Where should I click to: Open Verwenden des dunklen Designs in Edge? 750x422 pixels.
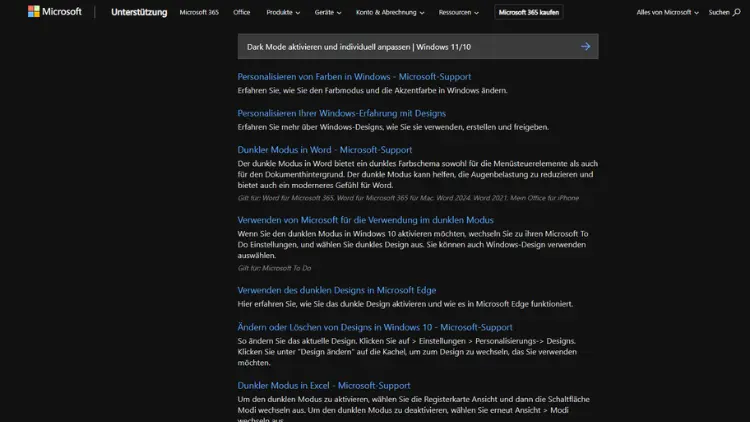point(337,290)
